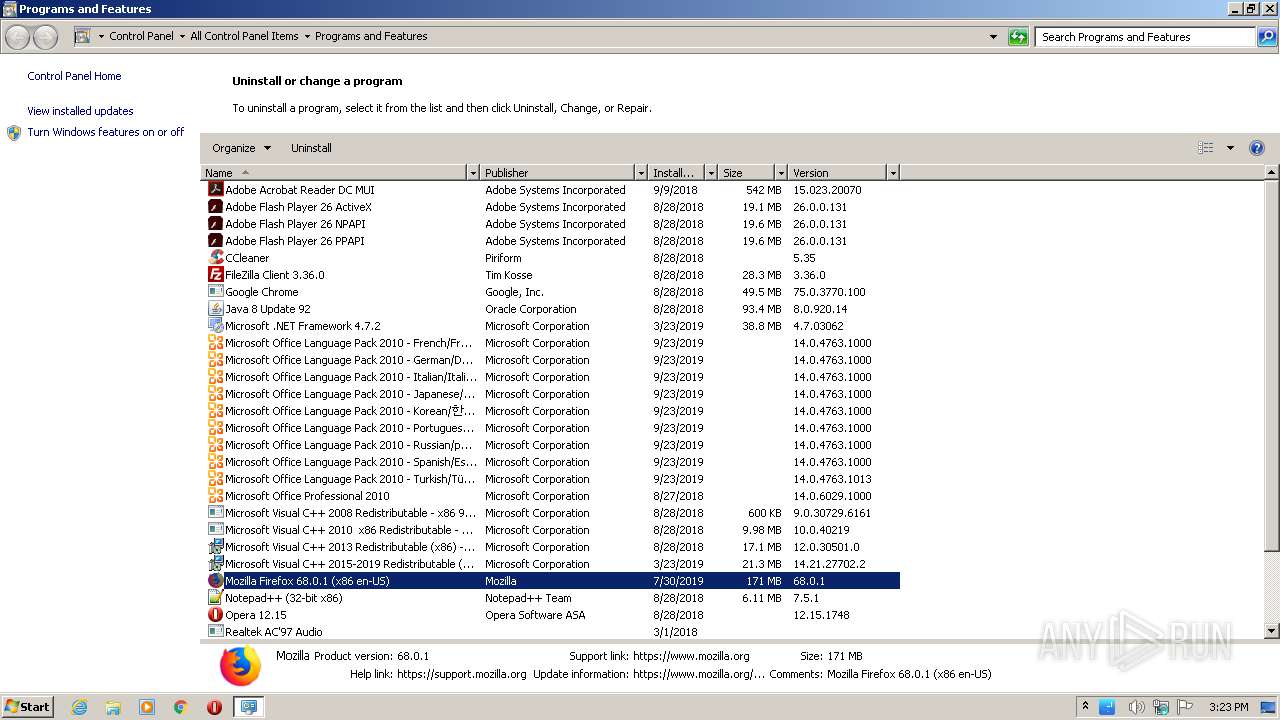The width and height of the screenshot is (1280, 720).
Task: Click the search magnifier icon
Action: pyautogui.click(x=1266, y=37)
